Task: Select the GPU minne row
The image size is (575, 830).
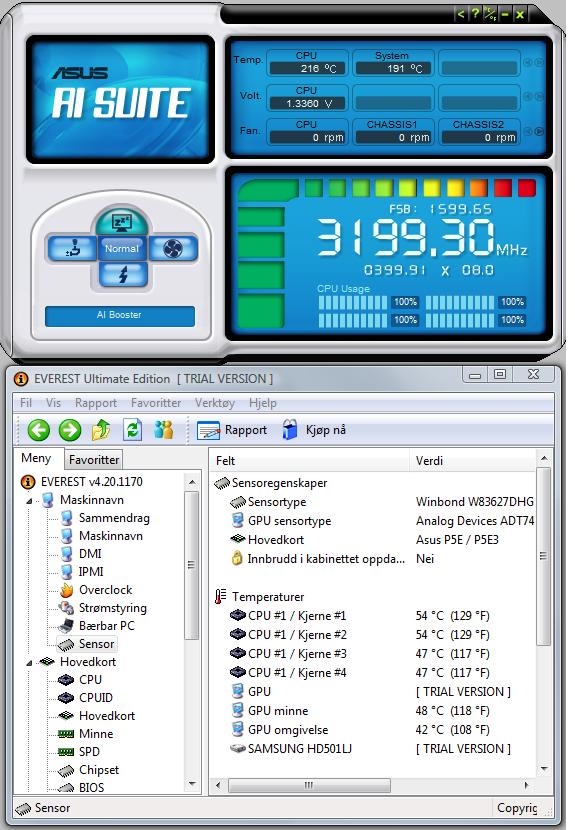Action: [373, 711]
